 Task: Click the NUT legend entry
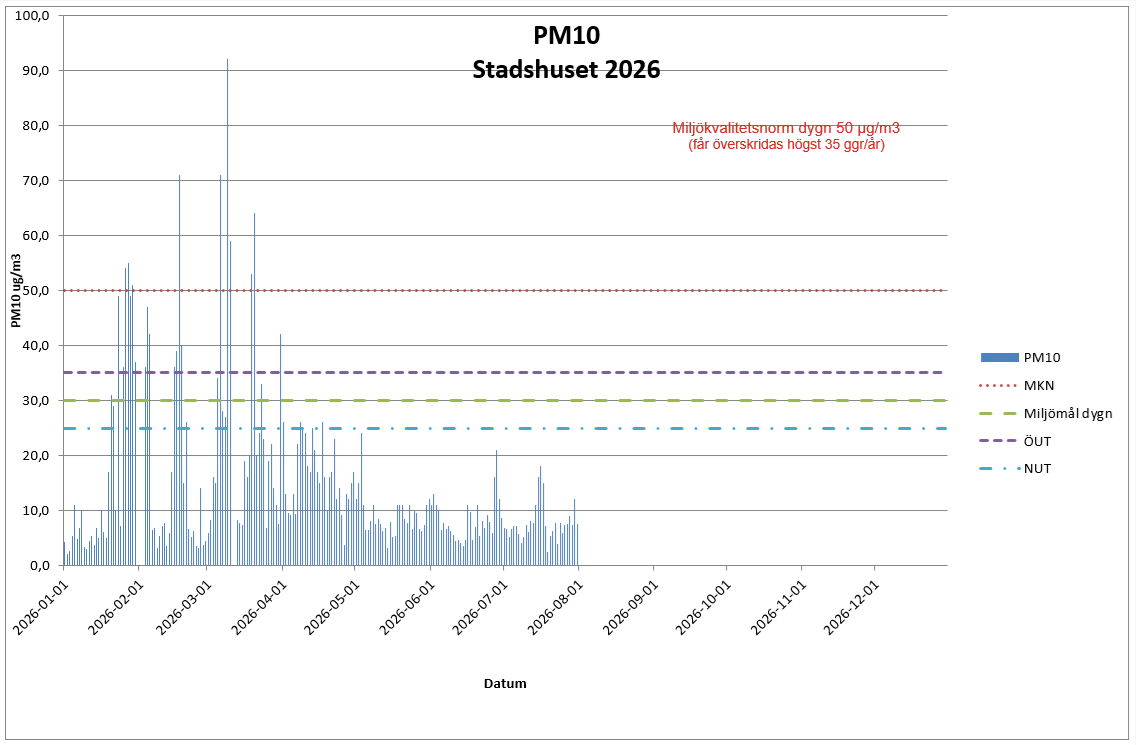click(x=1015, y=469)
